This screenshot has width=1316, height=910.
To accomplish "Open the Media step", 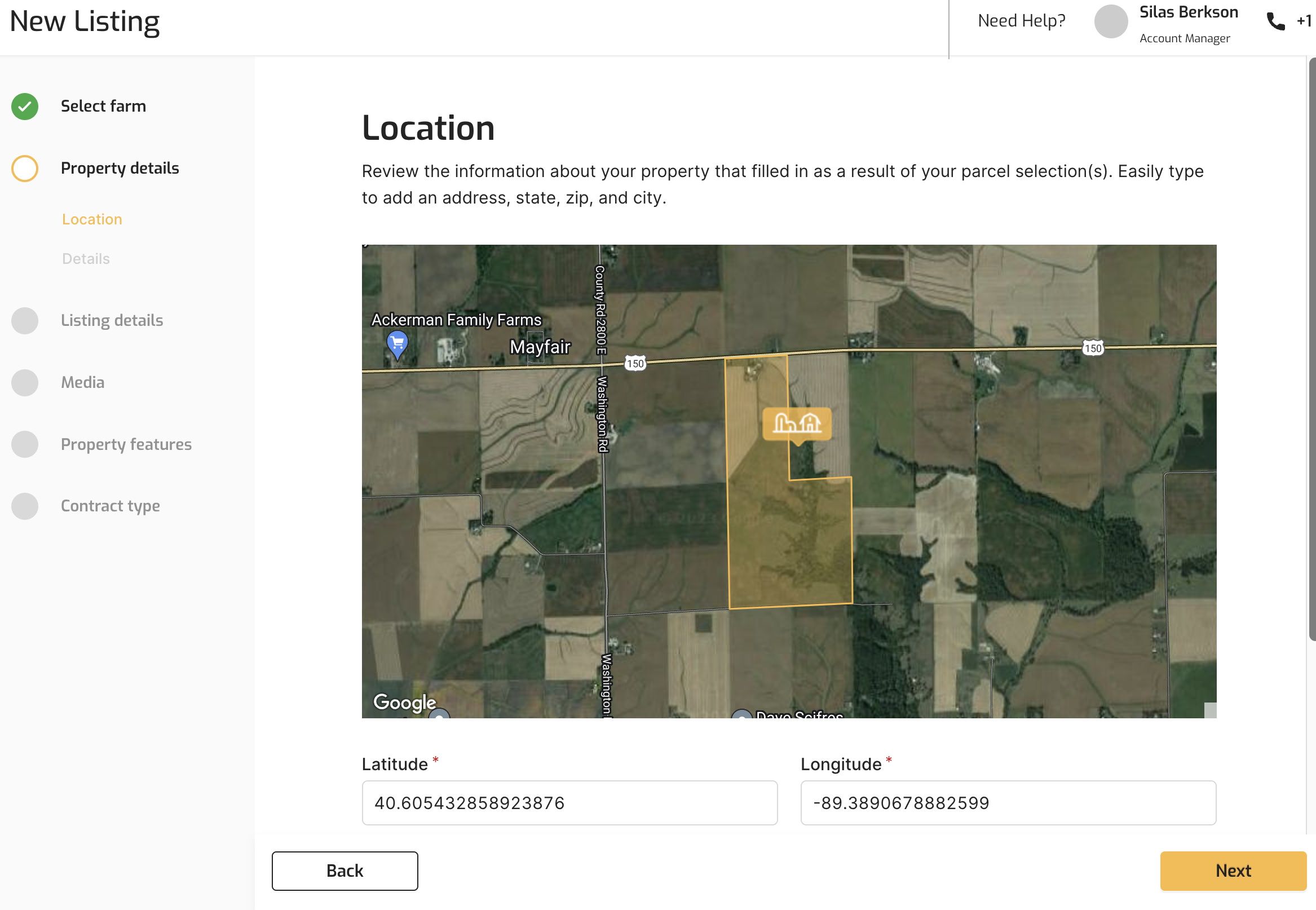I will pyautogui.click(x=83, y=383).
